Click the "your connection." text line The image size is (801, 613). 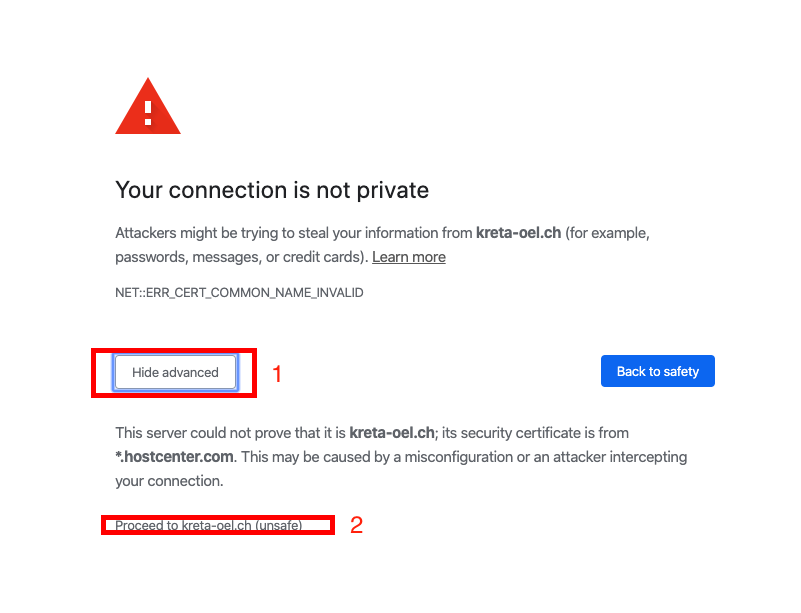pos(169,481)
